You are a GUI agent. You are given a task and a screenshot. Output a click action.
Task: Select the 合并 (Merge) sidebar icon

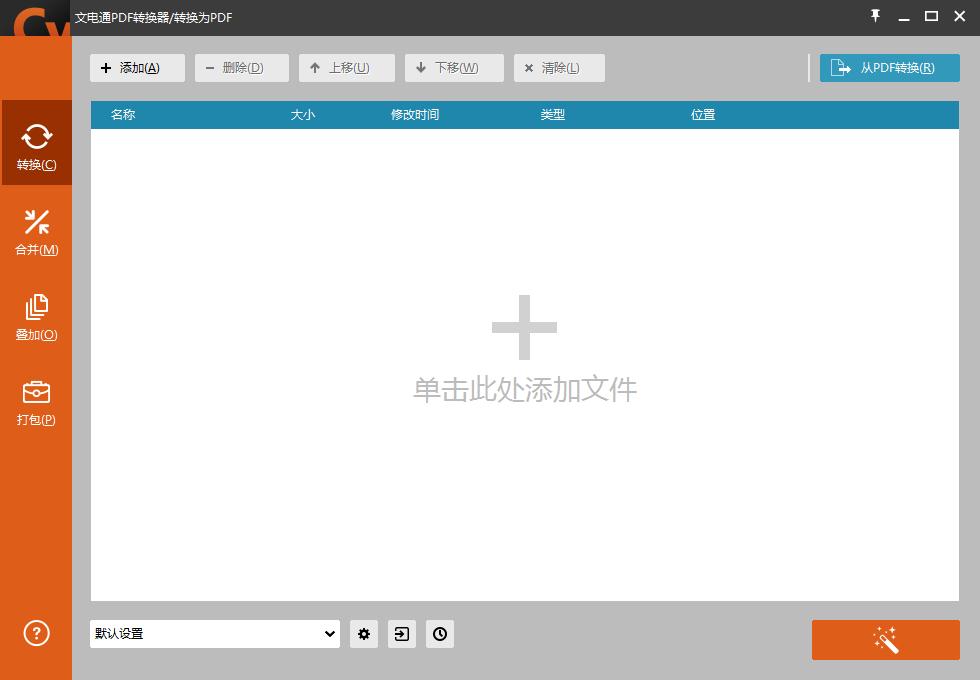point(37,232)
